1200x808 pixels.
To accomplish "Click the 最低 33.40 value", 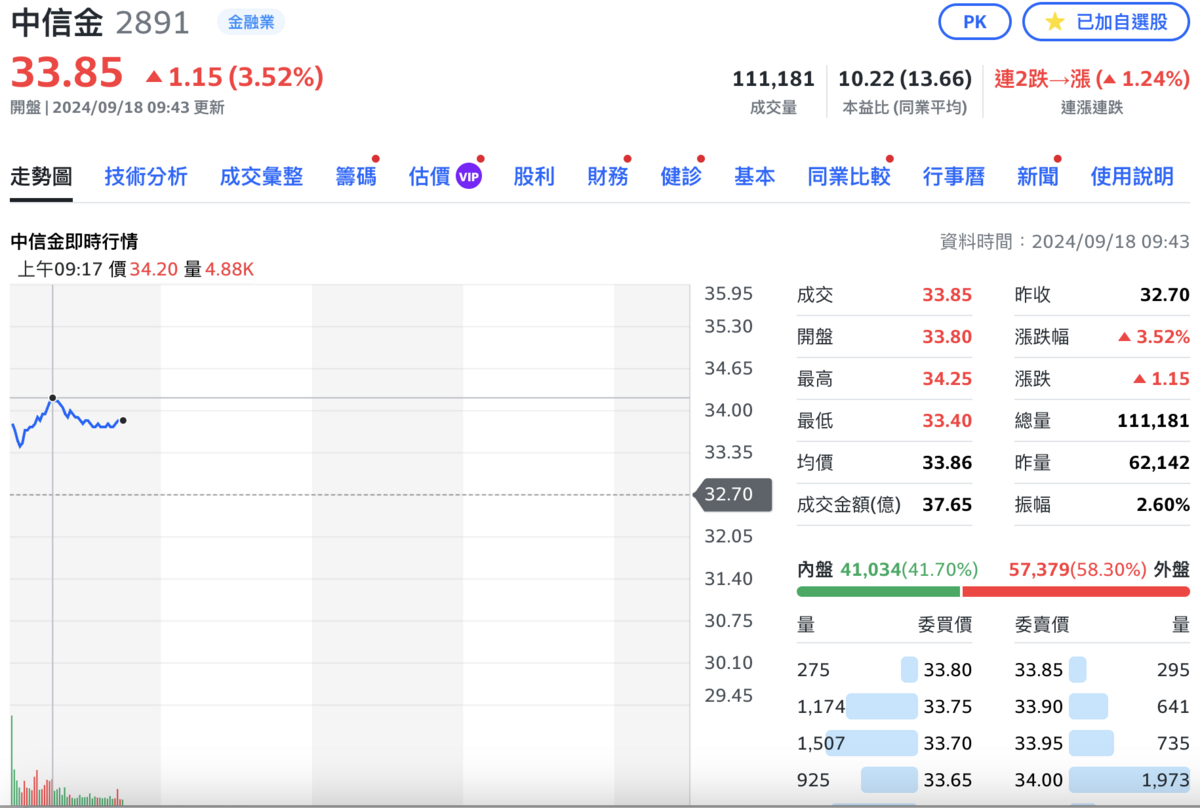I will [x=947, y=421].
